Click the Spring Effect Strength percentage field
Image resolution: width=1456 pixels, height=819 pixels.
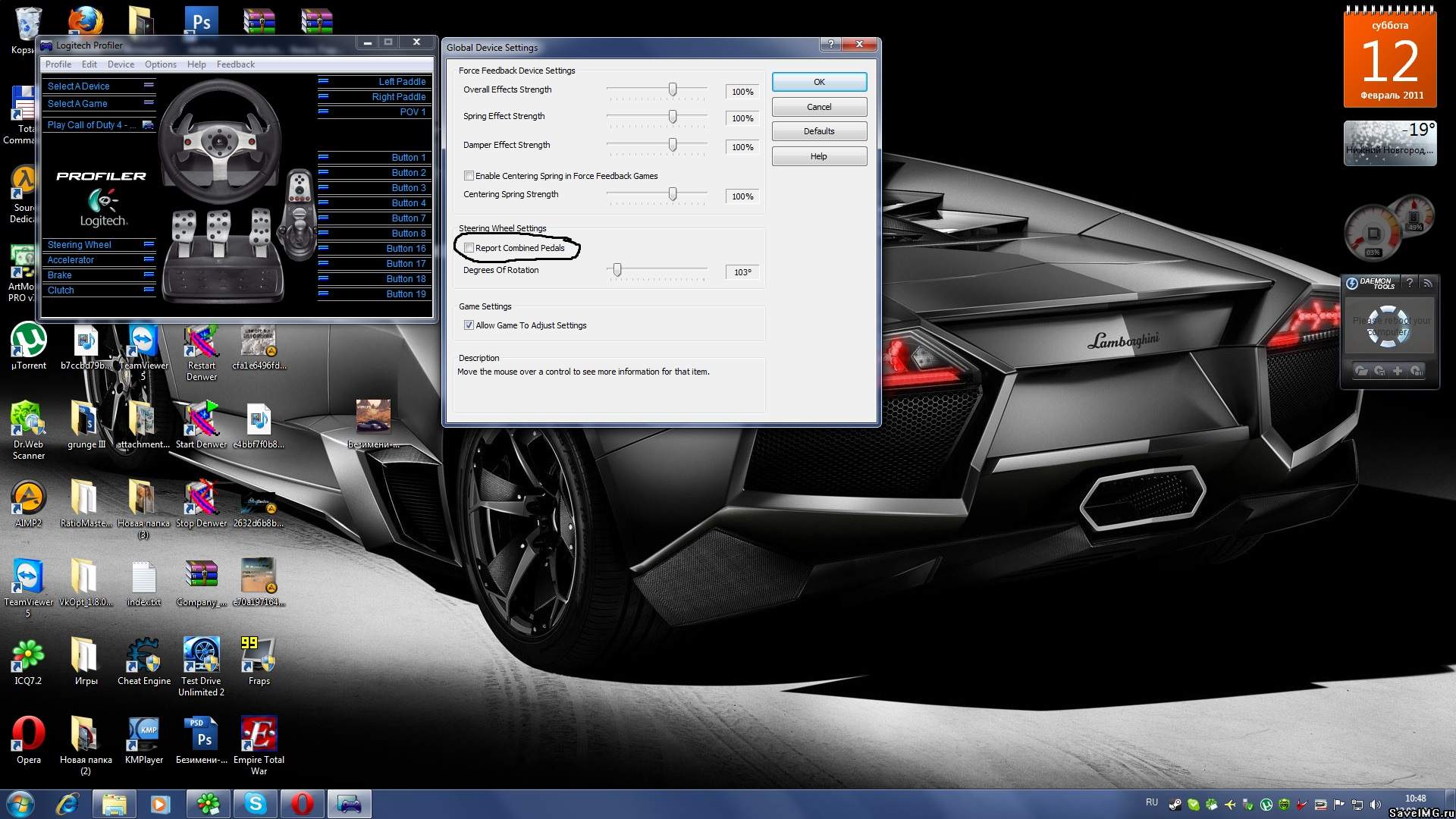(742, 118)
